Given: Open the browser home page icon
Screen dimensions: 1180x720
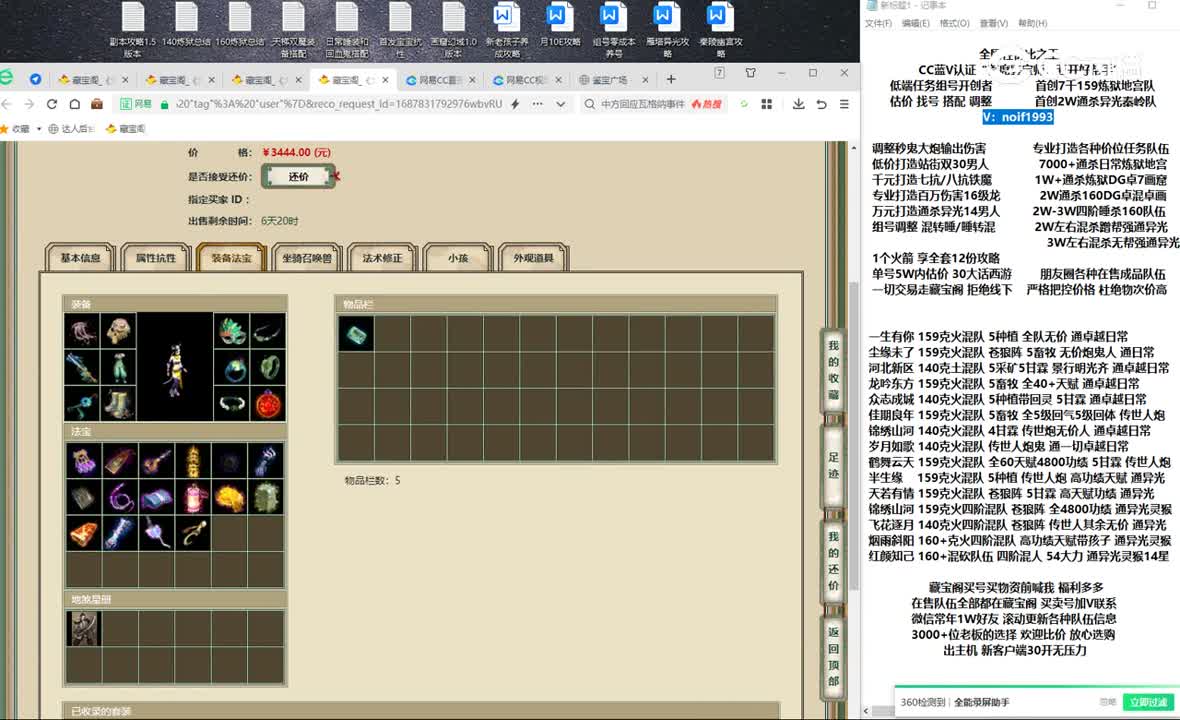Looking at the screenshot, I should tap(75, 104).
